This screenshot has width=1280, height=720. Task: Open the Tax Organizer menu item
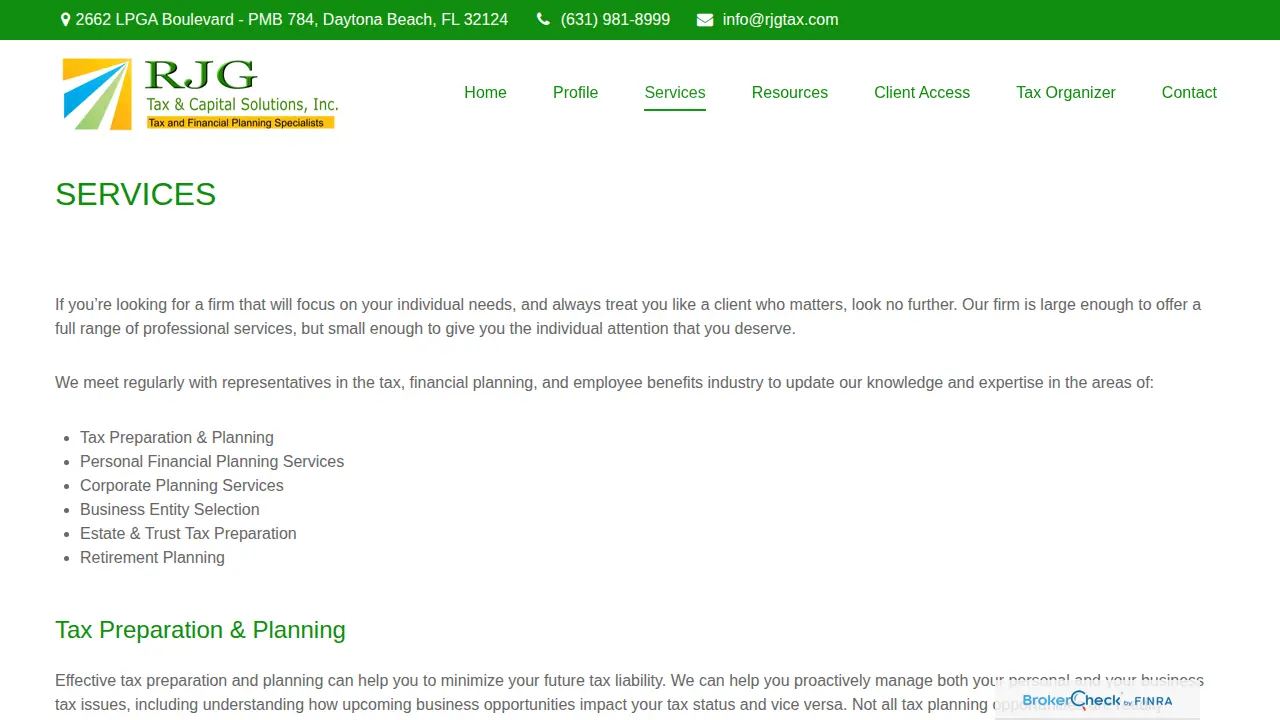point(1066,92)
